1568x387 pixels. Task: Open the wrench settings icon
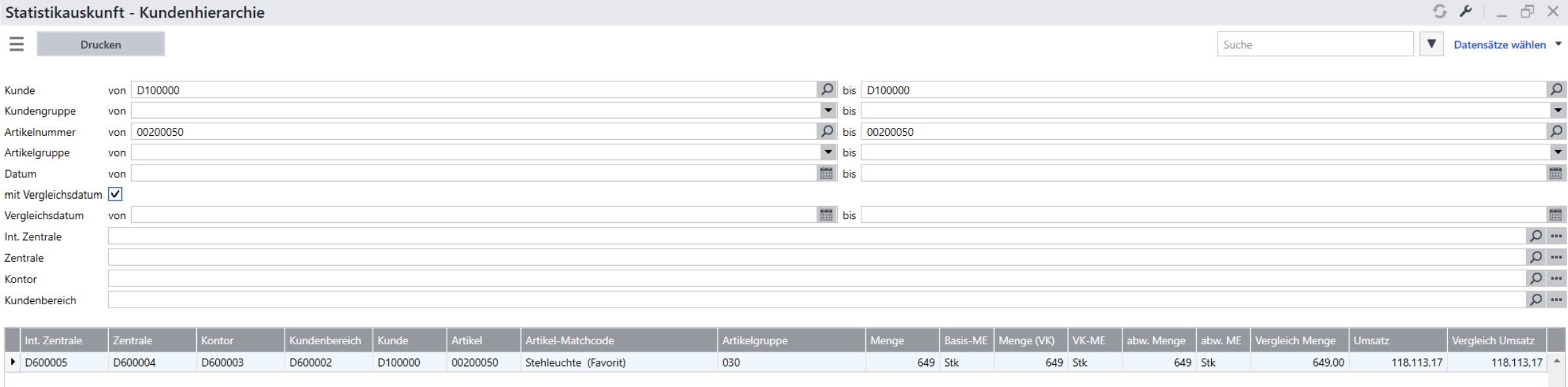click(1466, 12)
